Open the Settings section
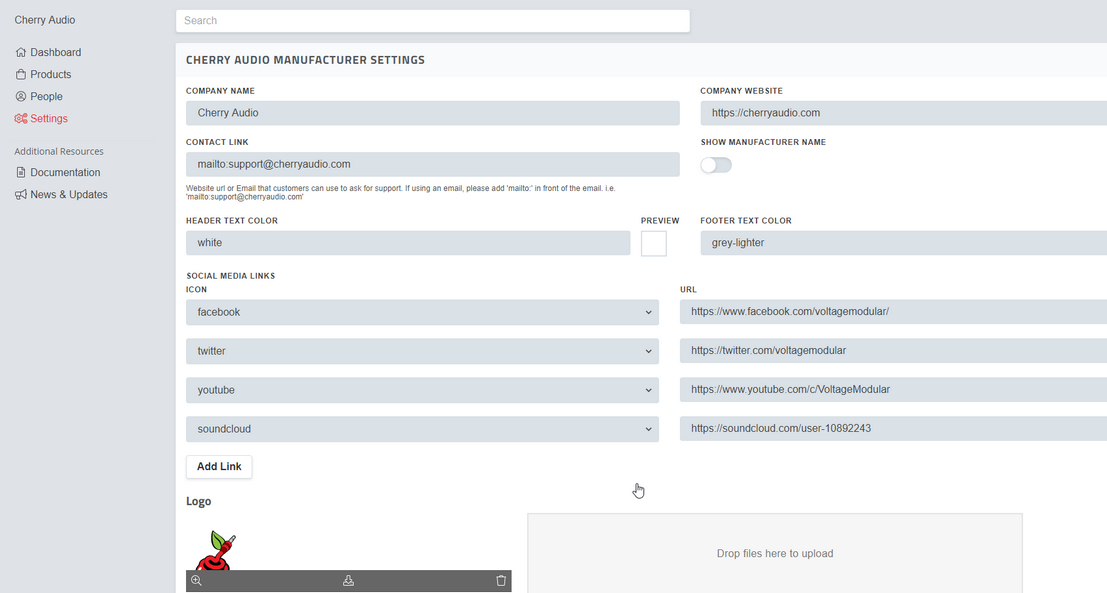Screen dimensions: 1107x593 tap(49, 119)
